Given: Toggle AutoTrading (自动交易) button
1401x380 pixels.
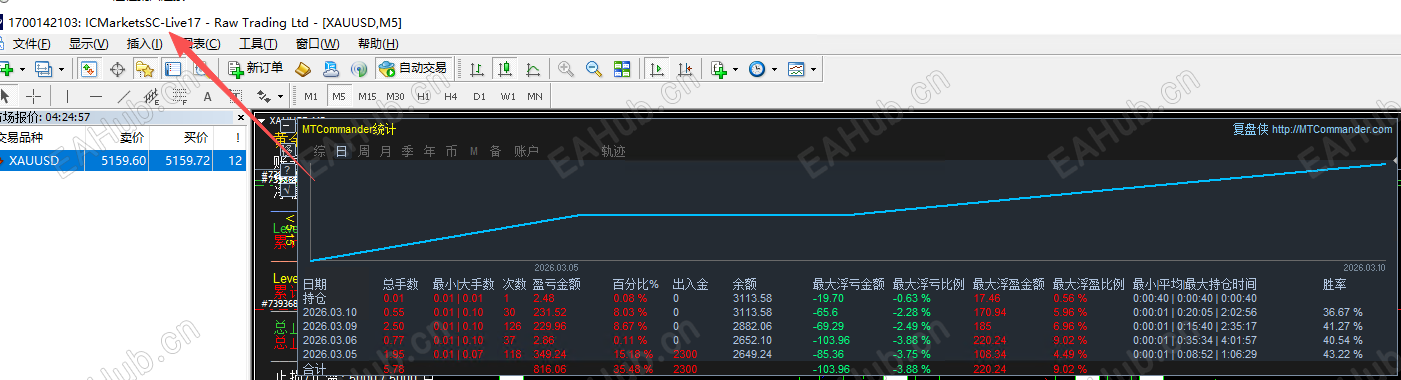Looking at the screenshot, I should pyautogui.click(x=412, y=68).
